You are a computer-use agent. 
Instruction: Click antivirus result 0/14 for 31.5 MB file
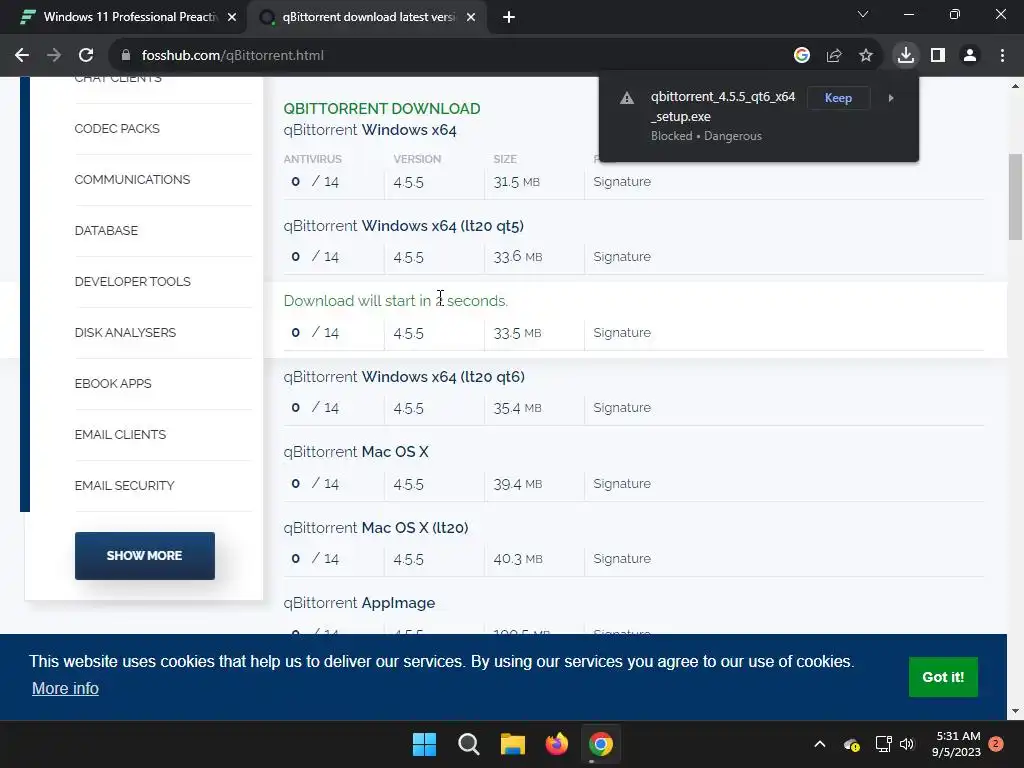pos(315,182)
